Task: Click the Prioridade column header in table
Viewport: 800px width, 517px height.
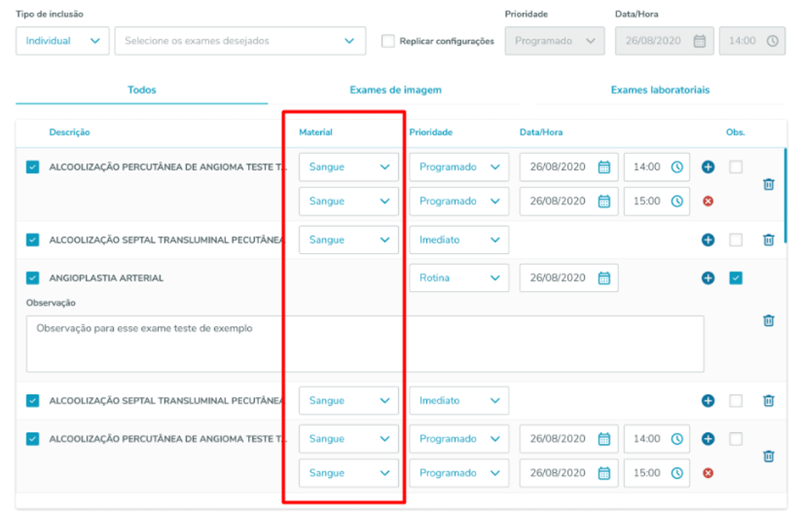Action: [431, 132]
